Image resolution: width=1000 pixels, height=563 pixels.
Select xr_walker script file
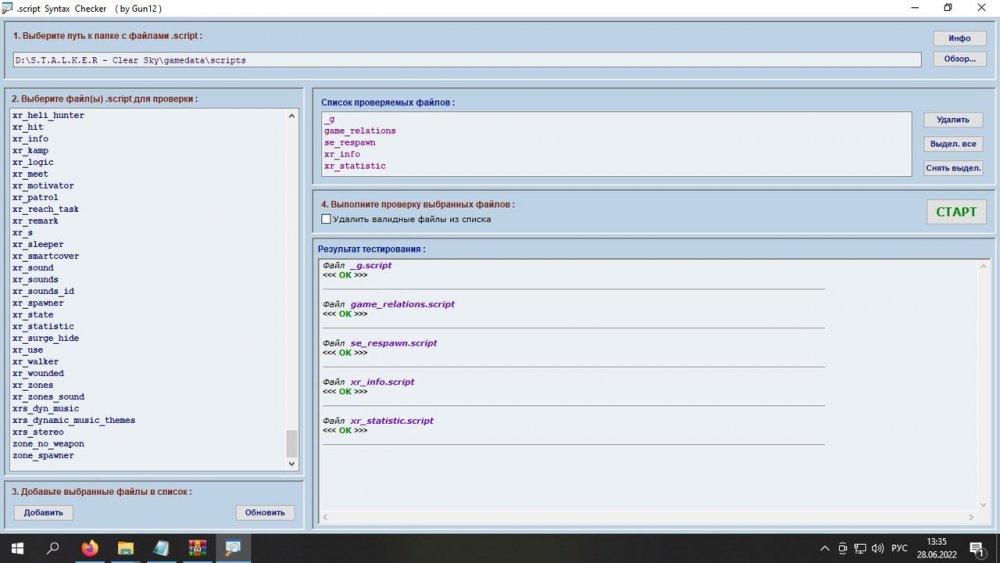pos(36,362)
